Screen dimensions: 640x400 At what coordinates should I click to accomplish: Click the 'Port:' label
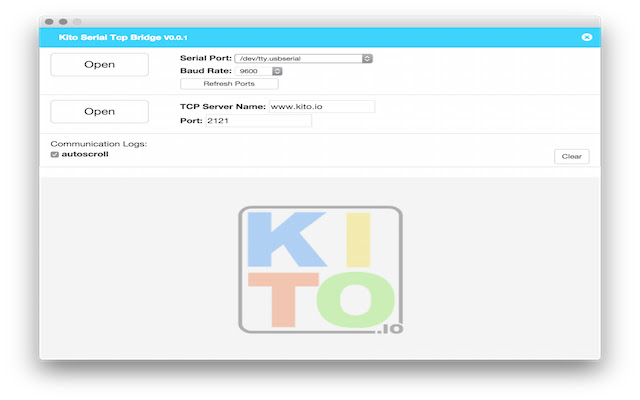point(191,121)
